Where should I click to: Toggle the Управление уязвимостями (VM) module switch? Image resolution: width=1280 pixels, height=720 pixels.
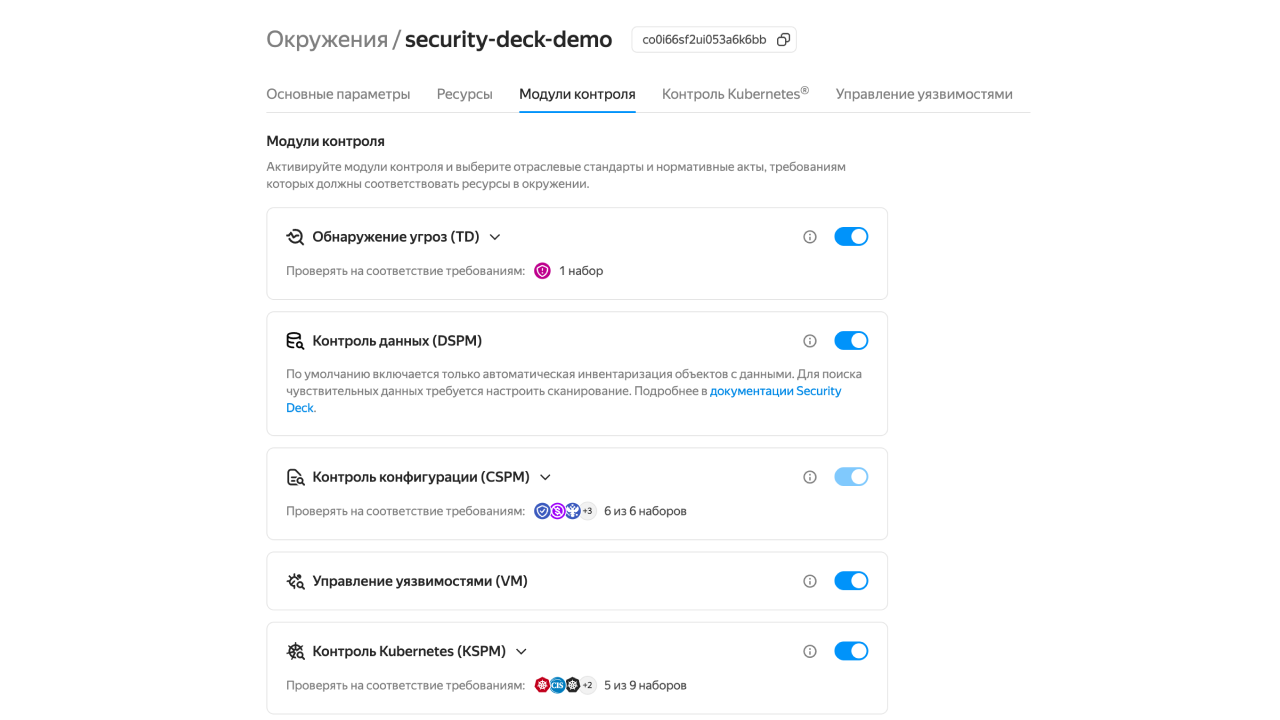(x=851, y=581)
